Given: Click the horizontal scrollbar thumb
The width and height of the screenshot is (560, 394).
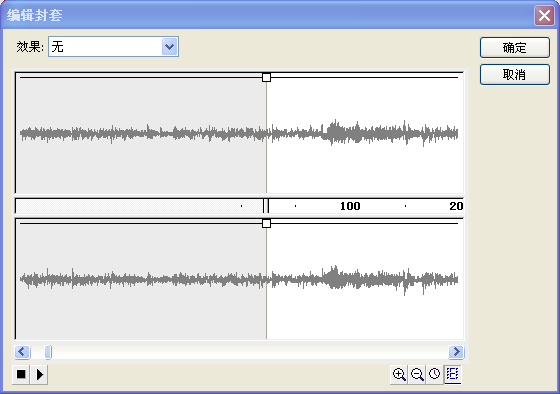Looking at the screenshot, I should pyautogui.click(x=48, y=352).
